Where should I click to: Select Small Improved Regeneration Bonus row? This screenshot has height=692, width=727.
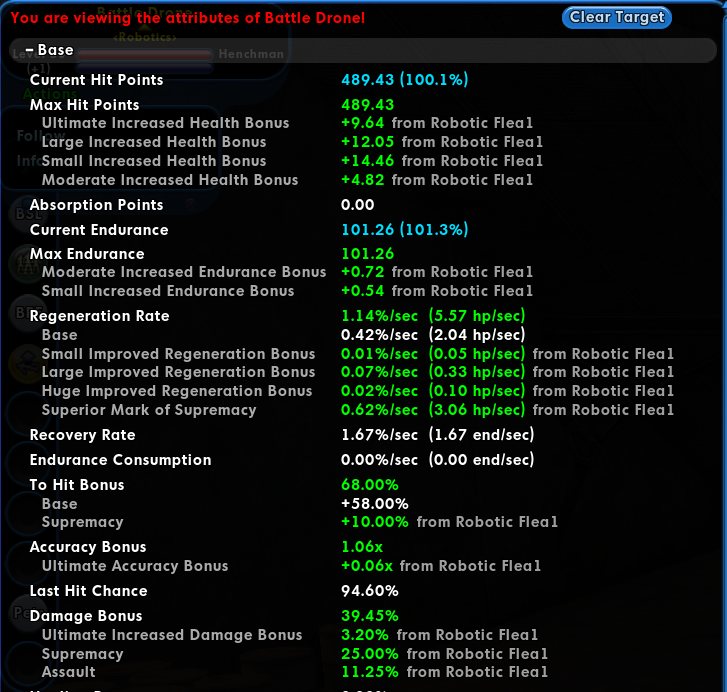pyautogui.click(x=357, y=354)
